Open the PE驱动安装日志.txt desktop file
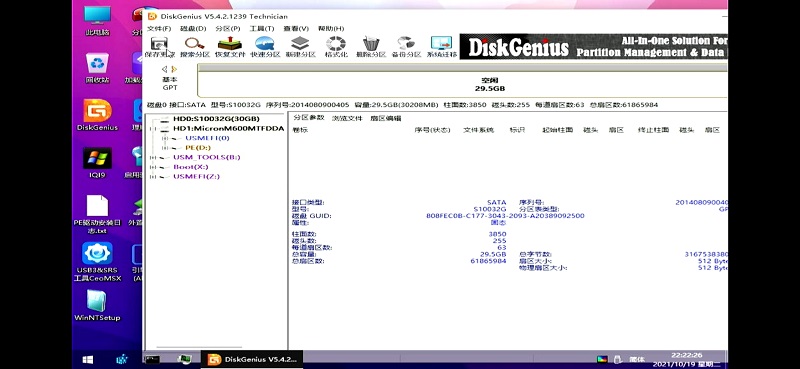This screenshot has height=369, width=800. coord(97,215)
